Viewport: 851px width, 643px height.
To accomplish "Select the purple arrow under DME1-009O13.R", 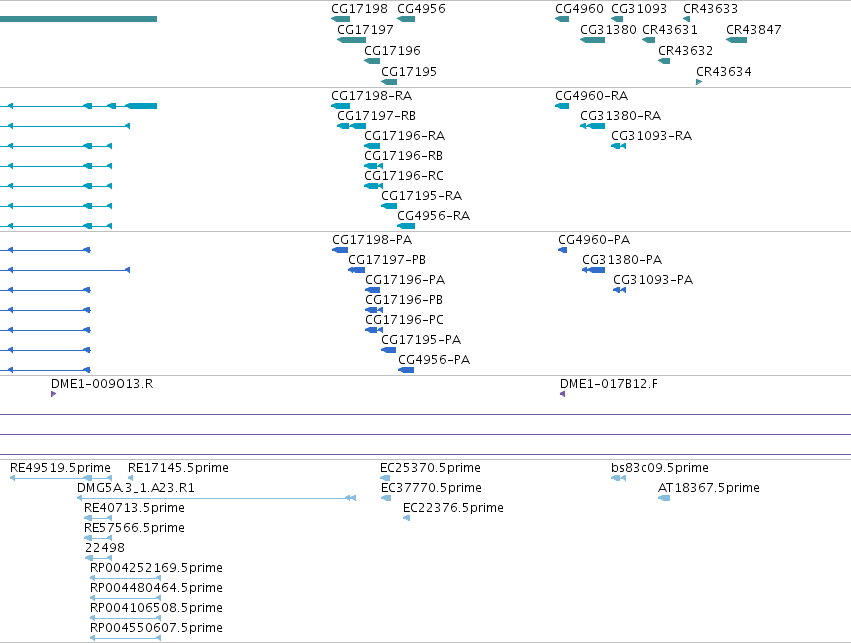I will click(53, 394).
